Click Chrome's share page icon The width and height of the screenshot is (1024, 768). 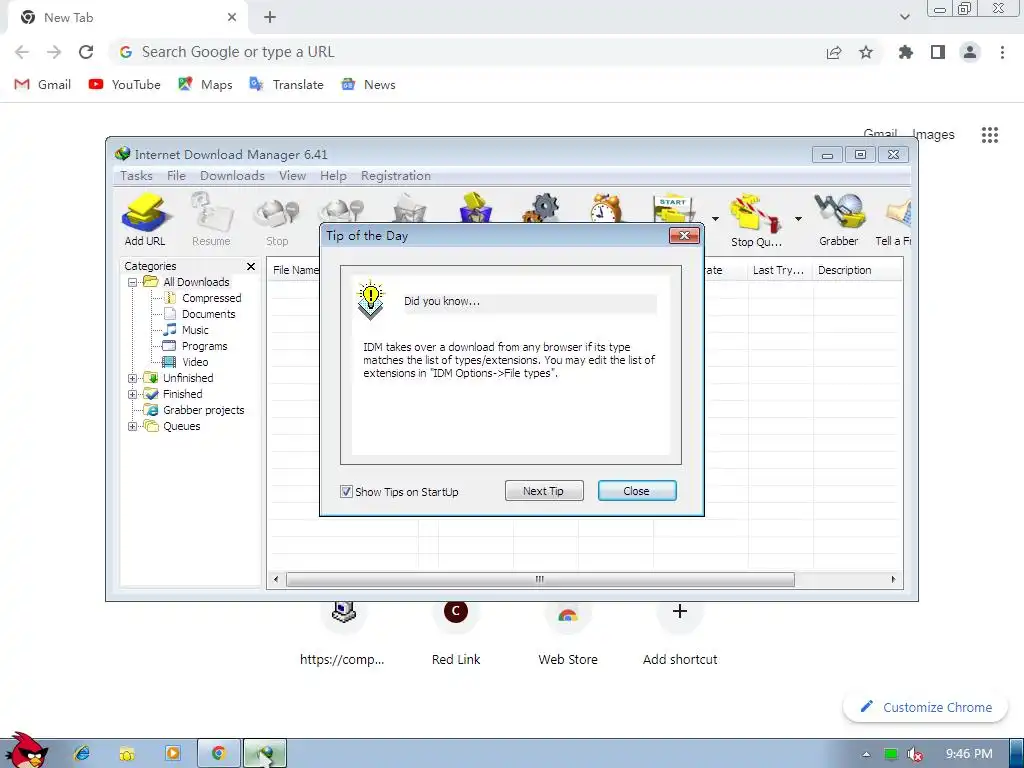(x=834, y=52)
